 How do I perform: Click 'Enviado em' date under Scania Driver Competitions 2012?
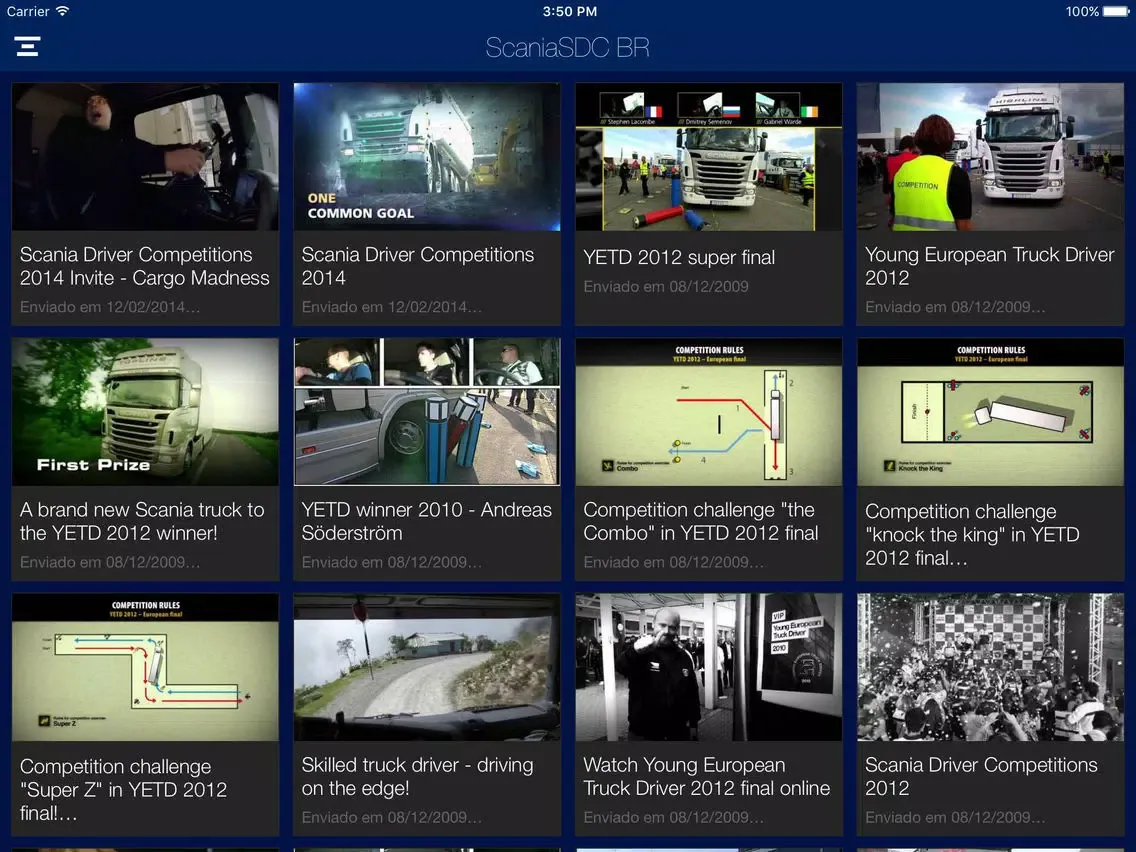955,817
